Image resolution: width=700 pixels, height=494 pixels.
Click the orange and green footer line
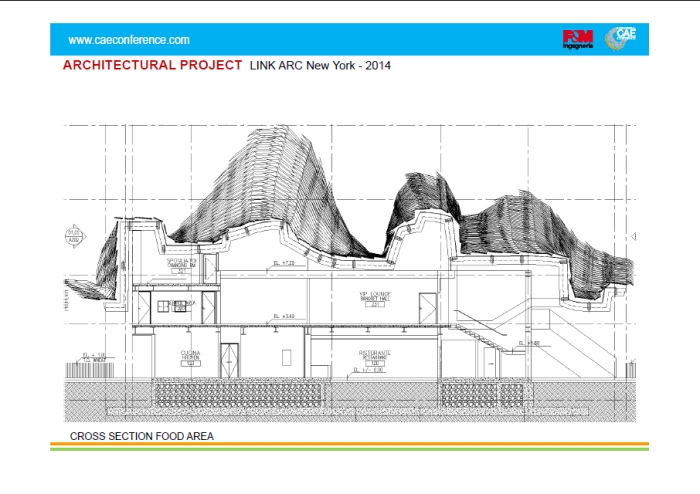tap(350, 446)
